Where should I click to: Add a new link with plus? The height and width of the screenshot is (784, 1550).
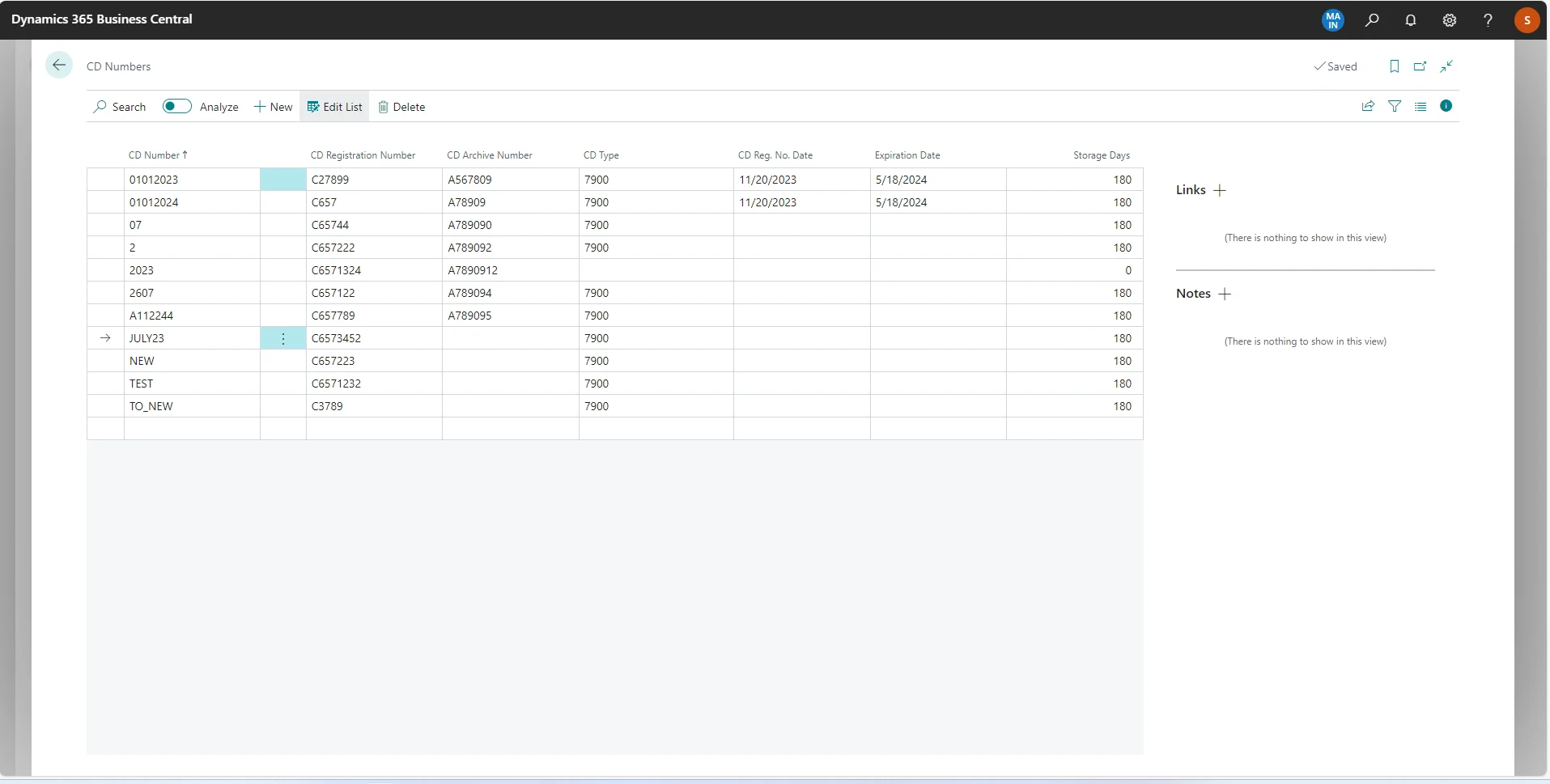pyautogui.click(x=1220, y=190)
